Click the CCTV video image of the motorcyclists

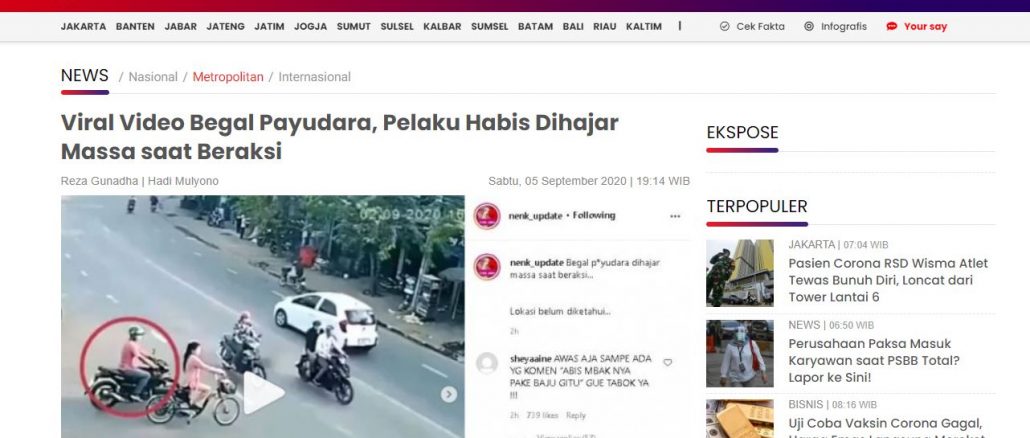point(263,317)
